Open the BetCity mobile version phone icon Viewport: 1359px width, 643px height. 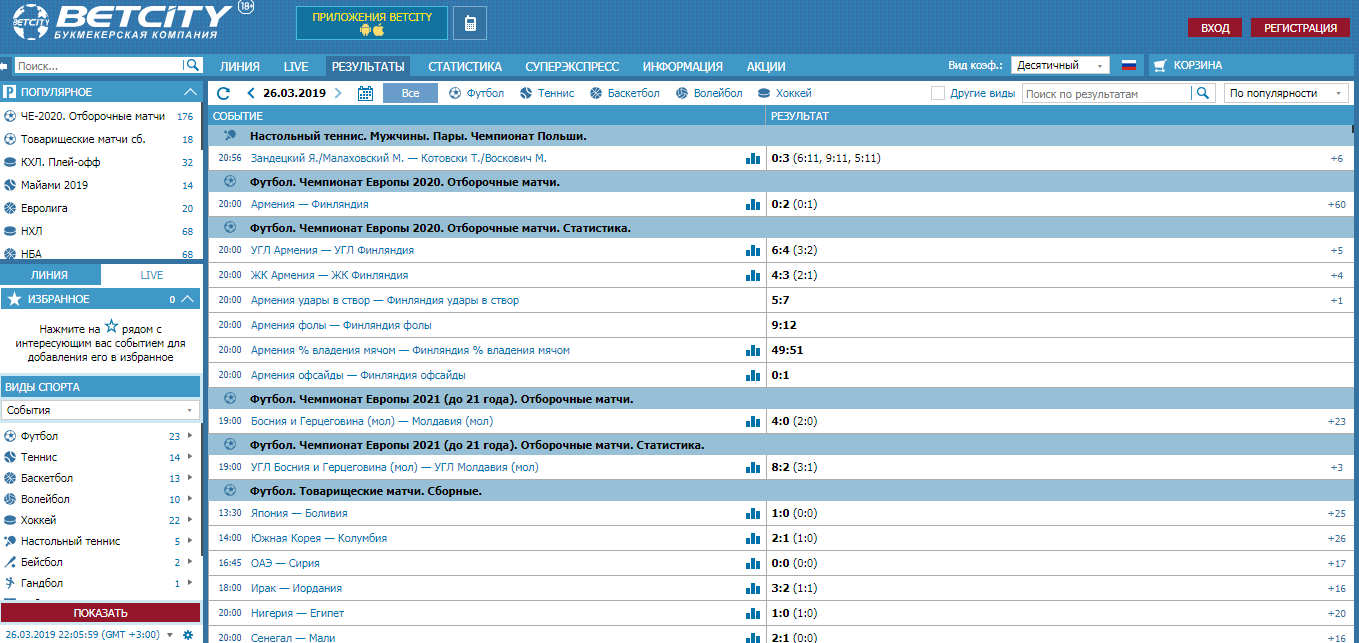[470, 23]
